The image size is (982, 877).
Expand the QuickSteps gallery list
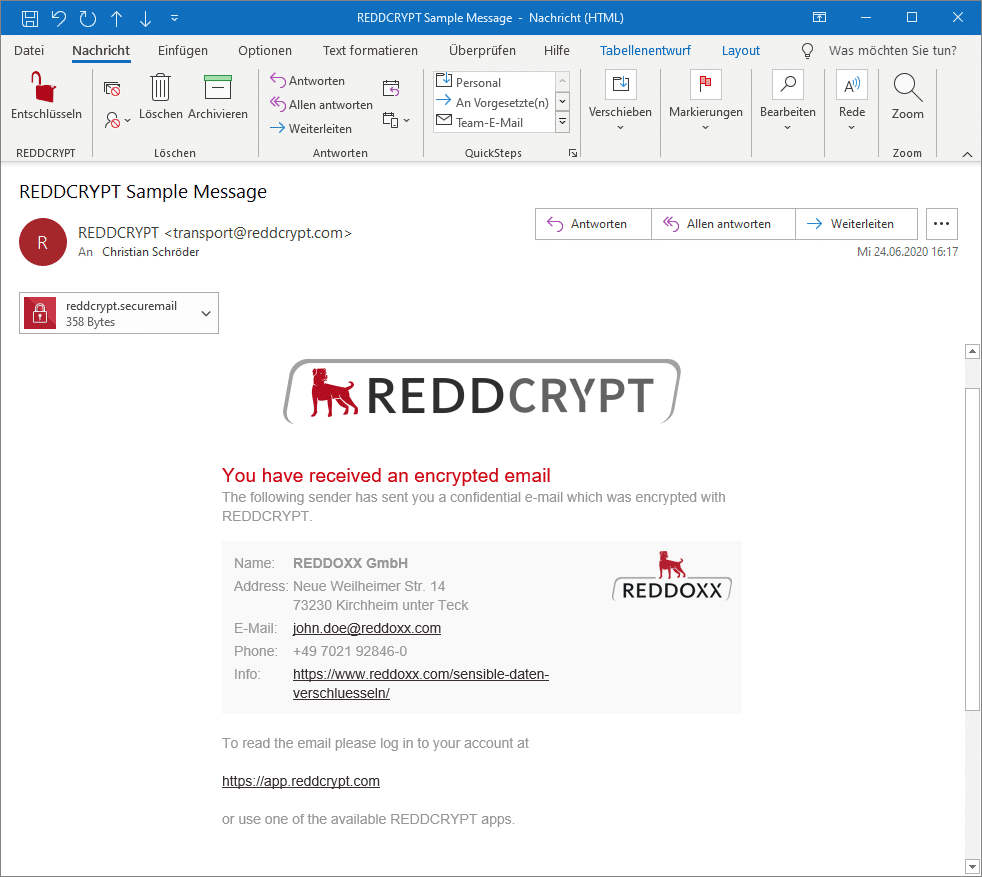coord(562,122)
